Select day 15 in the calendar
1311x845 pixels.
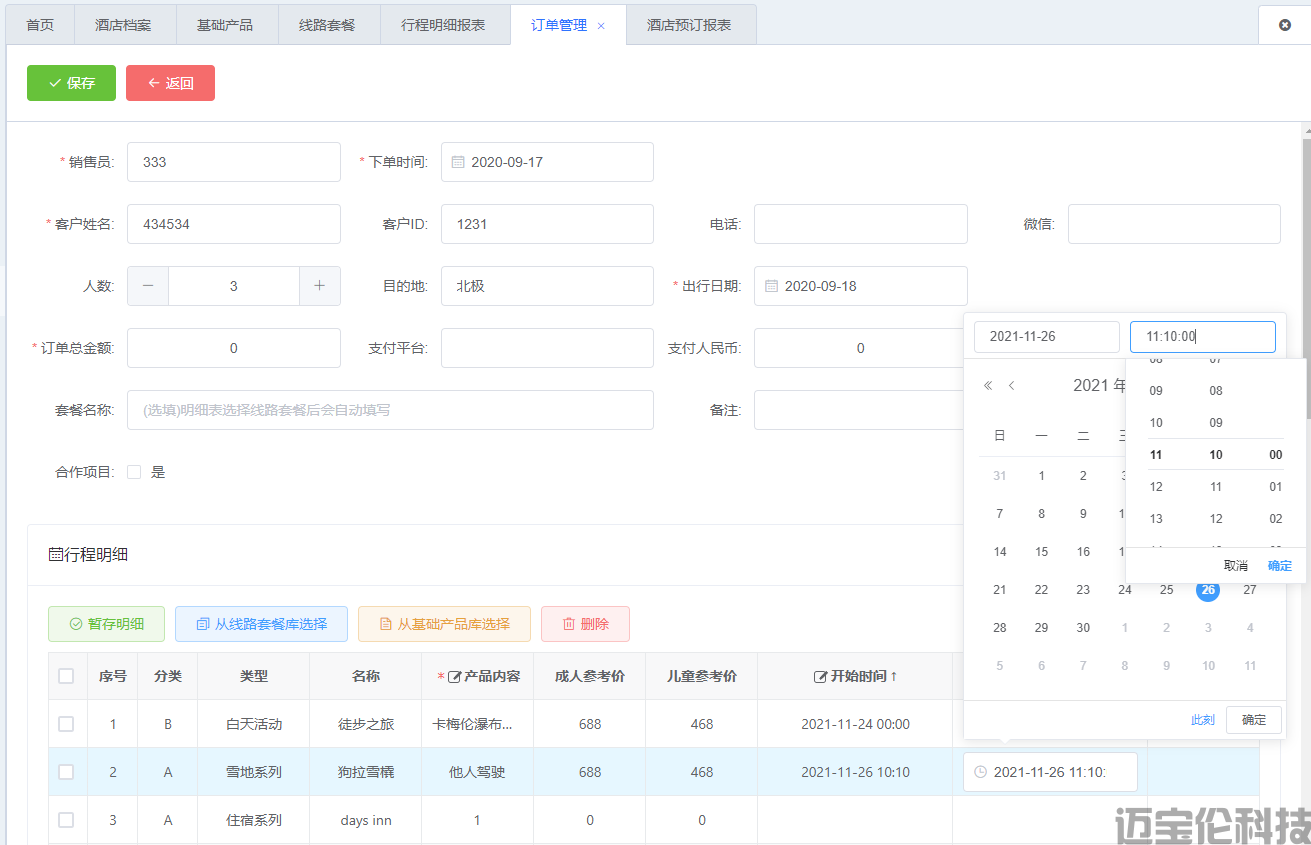click(1041, 552)
